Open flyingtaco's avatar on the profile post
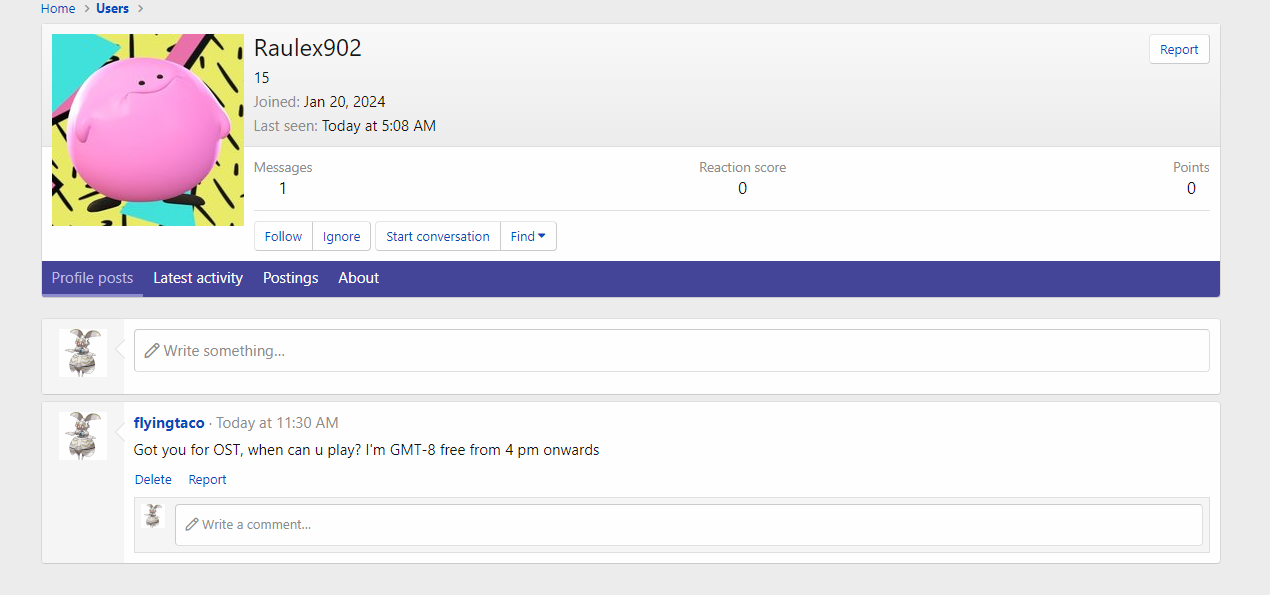This screenshot has width=1270, height=595. [x=83, y=436]
